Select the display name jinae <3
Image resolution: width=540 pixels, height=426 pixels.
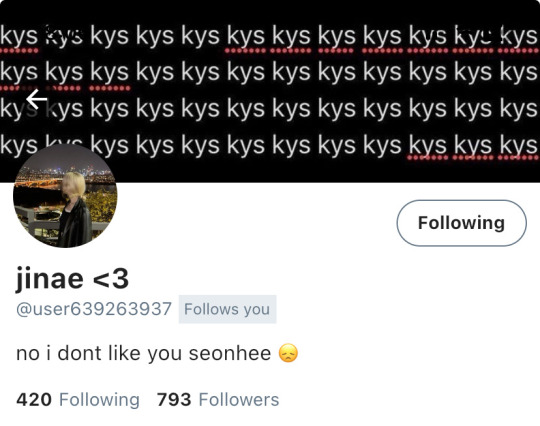[x=72, y=279]
